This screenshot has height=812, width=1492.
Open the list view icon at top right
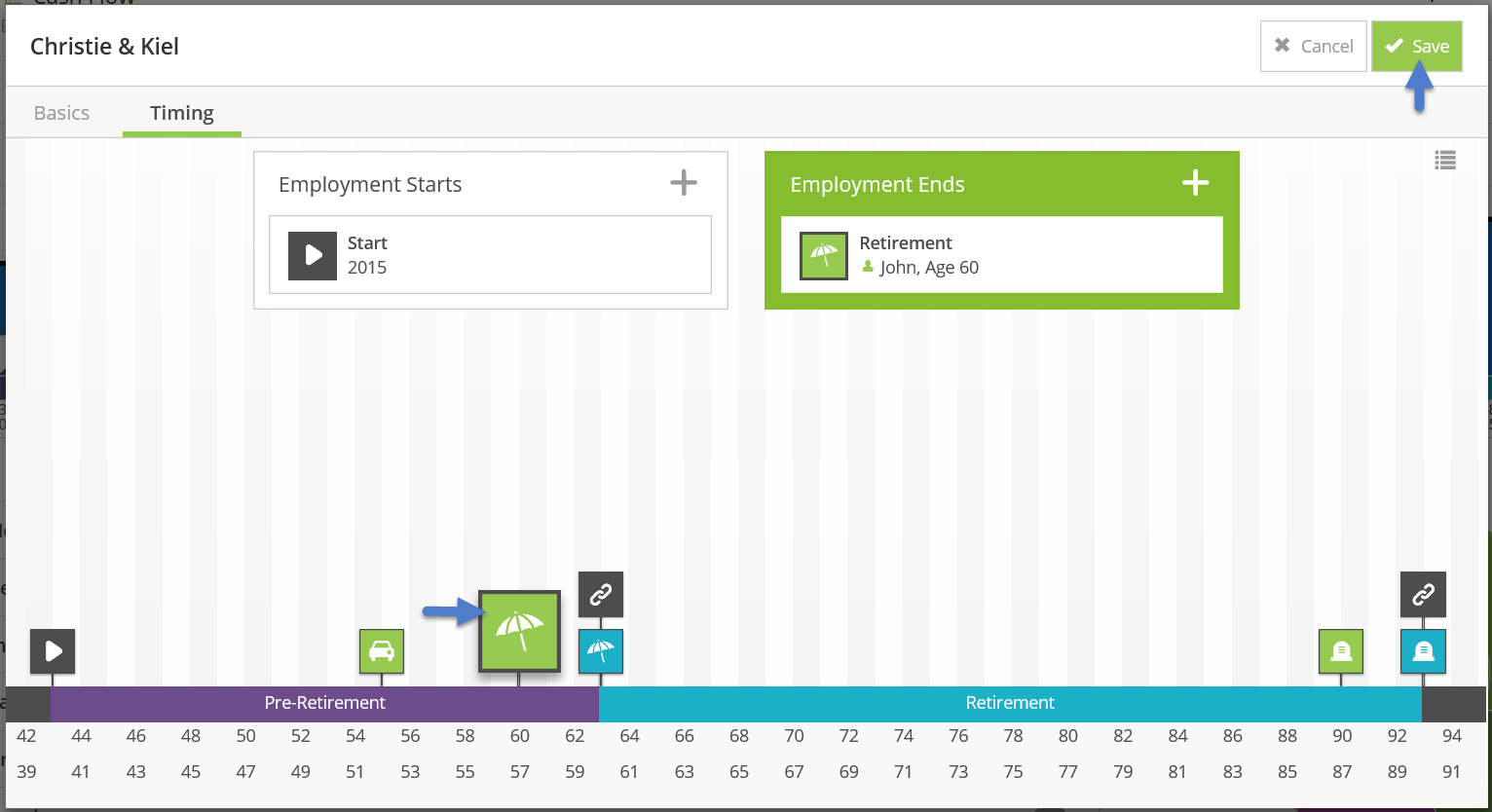pyautogui.click(x=1445, y=161)
